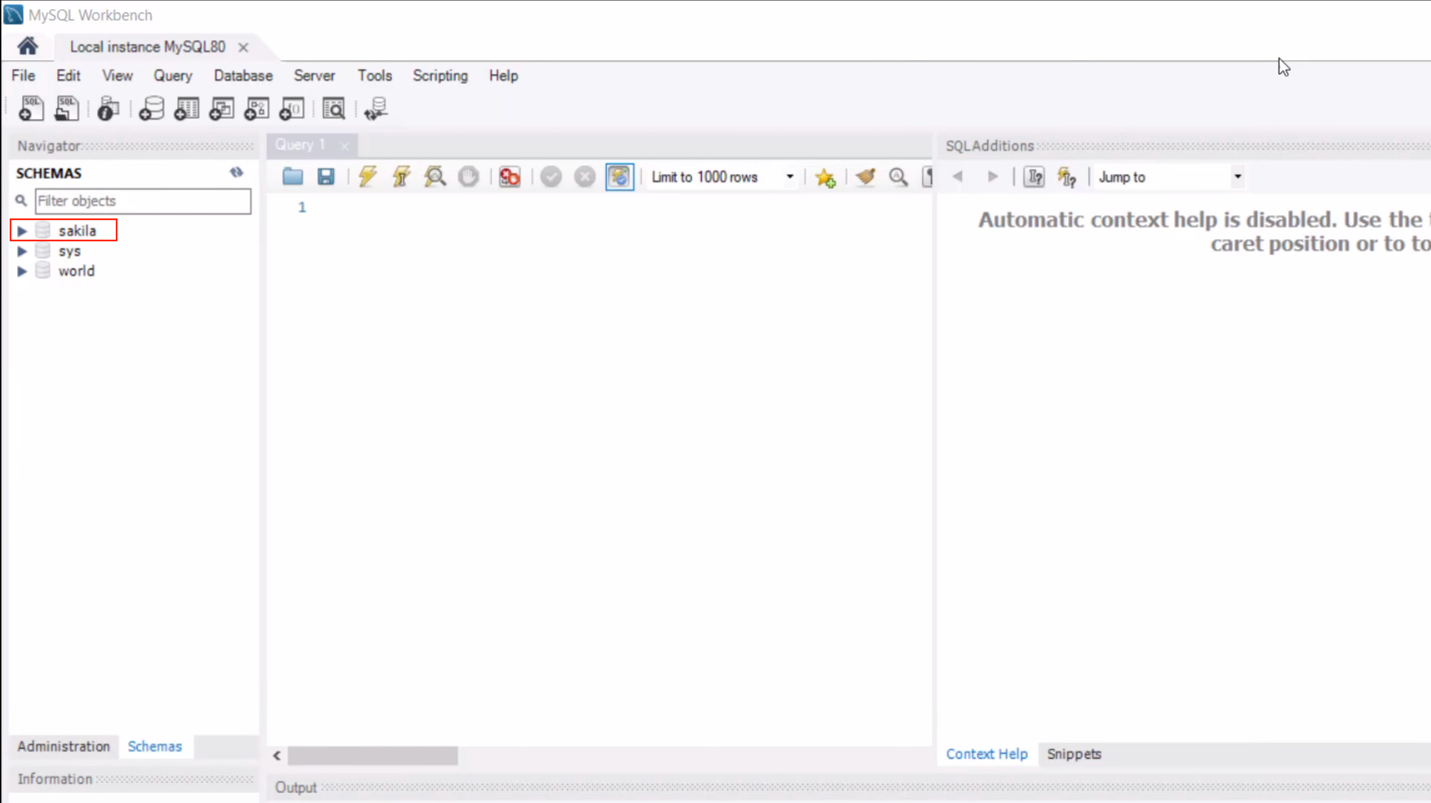
Task: Create a new view icon
Action: (x=221, y=108)
